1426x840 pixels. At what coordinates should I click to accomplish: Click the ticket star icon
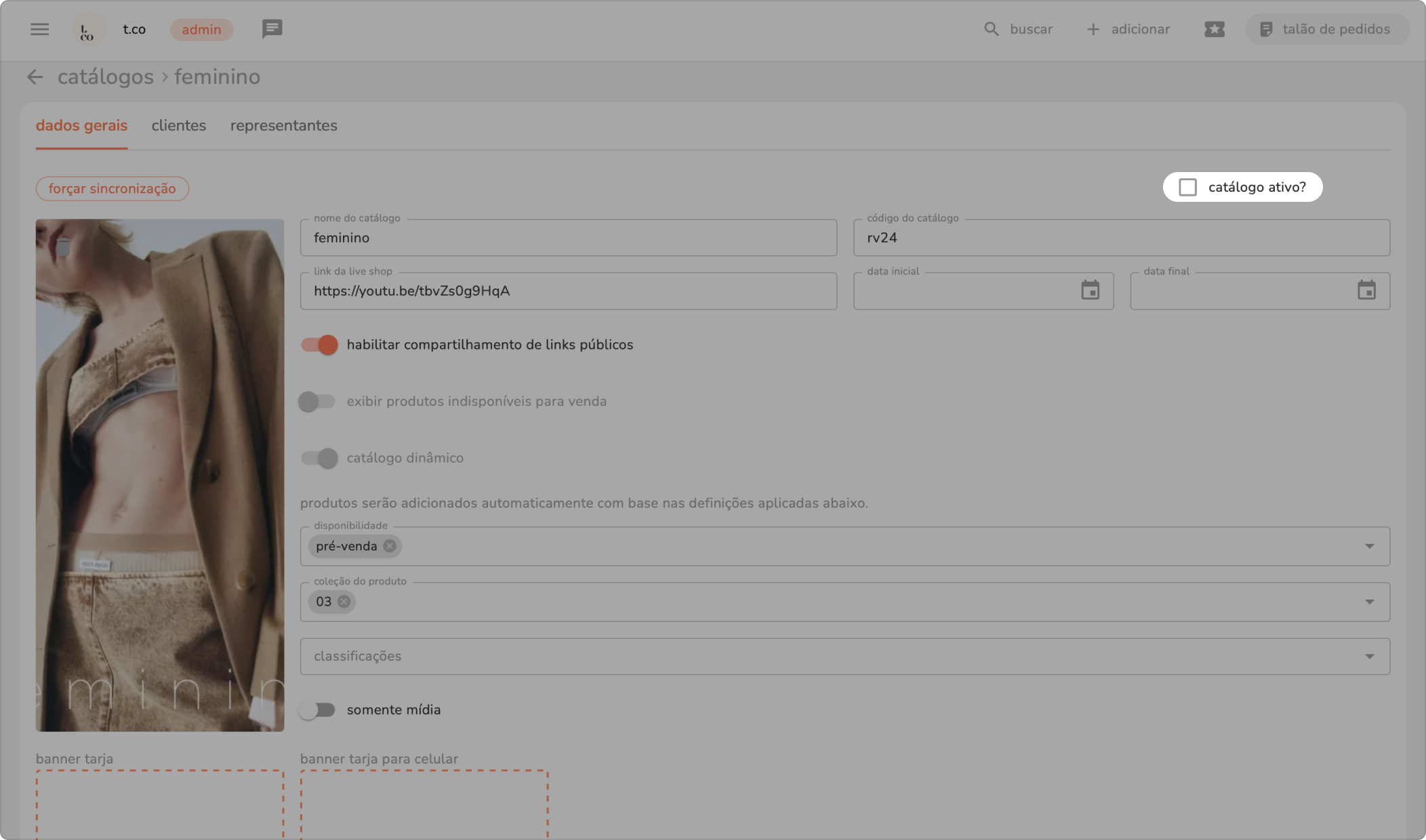[1214, 29]
